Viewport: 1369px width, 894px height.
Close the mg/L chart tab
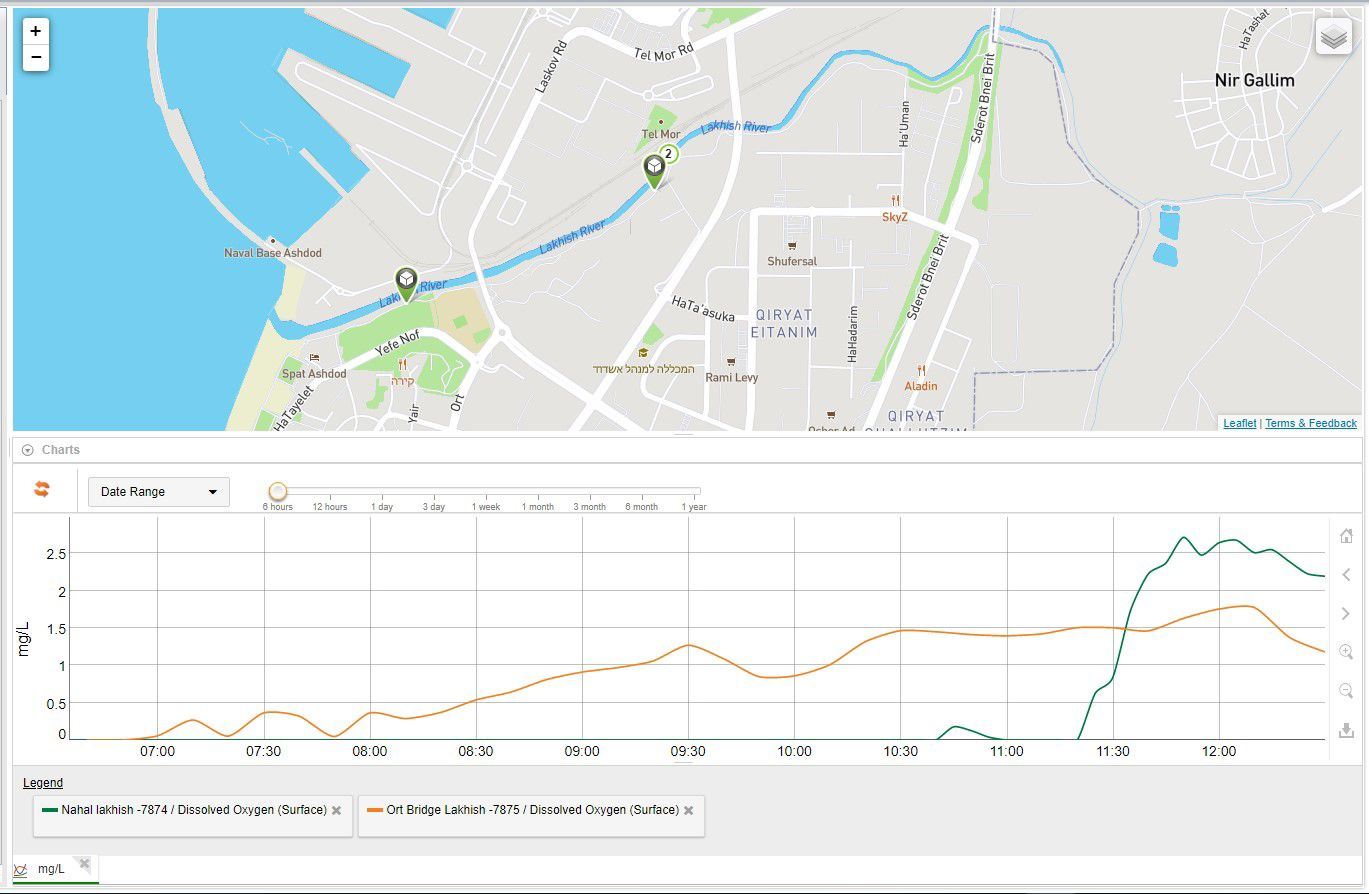[85, 863]
